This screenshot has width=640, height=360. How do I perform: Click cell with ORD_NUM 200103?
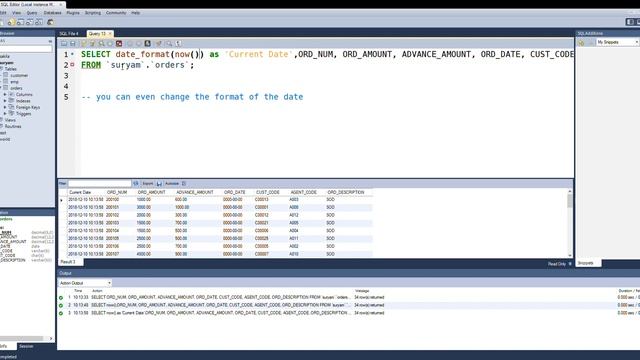click(113, 223)
